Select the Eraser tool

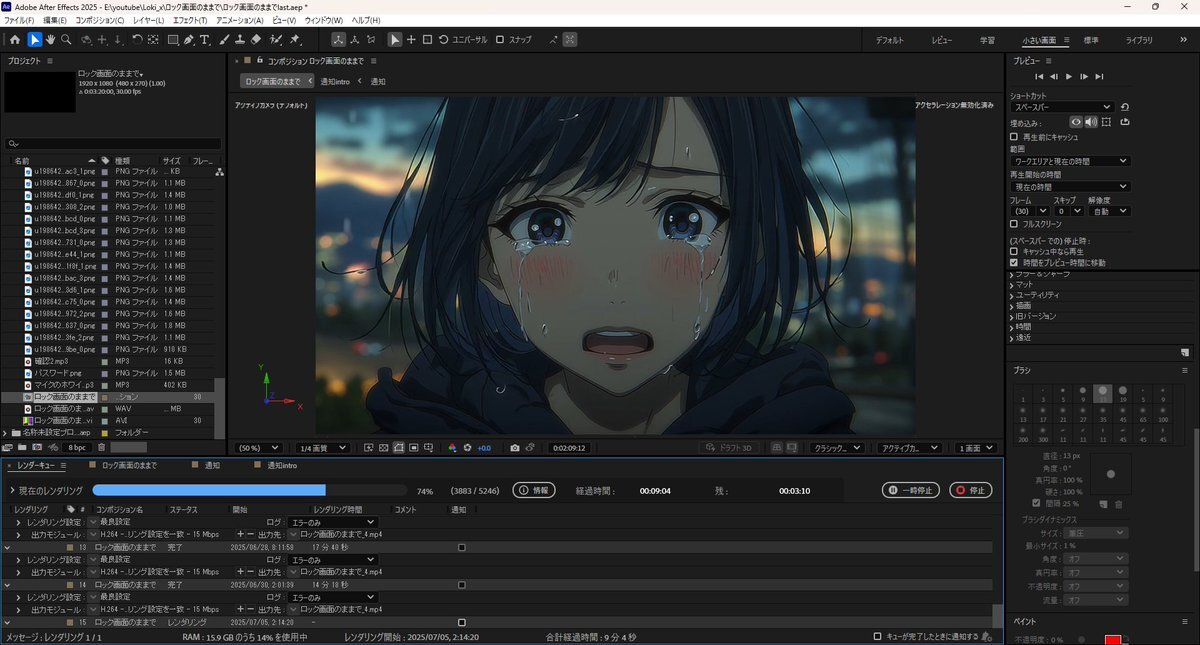coord(256,40)
